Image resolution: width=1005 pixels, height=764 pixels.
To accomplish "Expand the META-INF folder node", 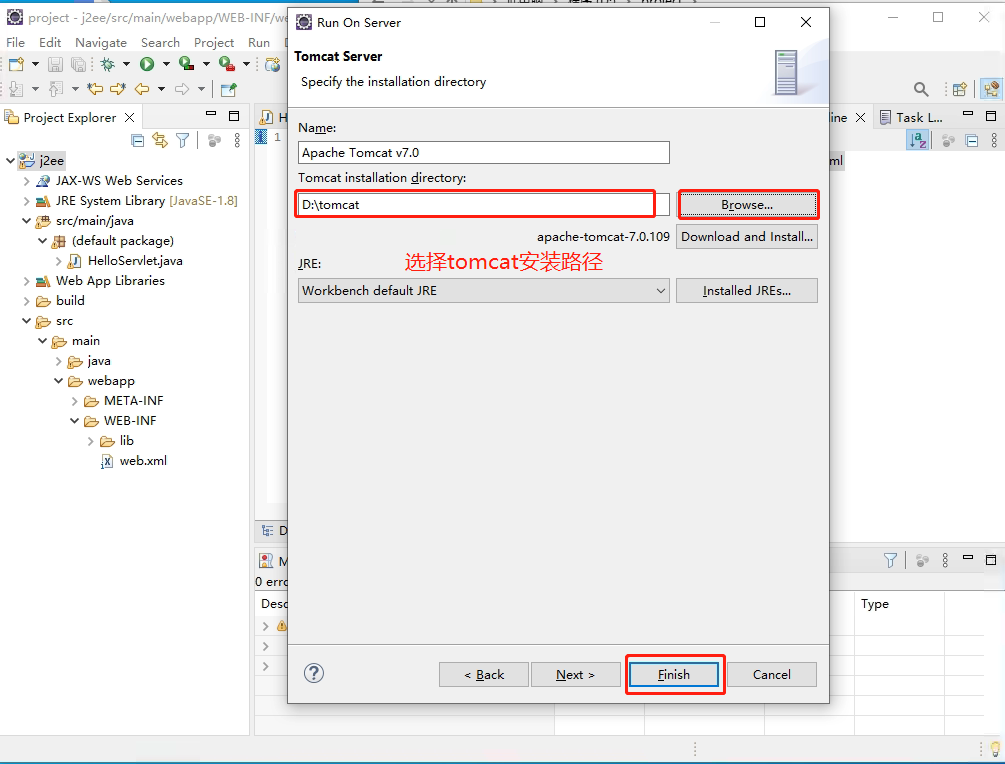I will (74, 401).
